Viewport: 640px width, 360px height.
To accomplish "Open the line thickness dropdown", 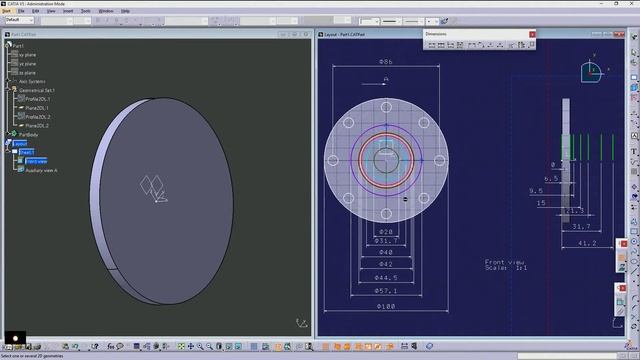I will coord(391,21).
